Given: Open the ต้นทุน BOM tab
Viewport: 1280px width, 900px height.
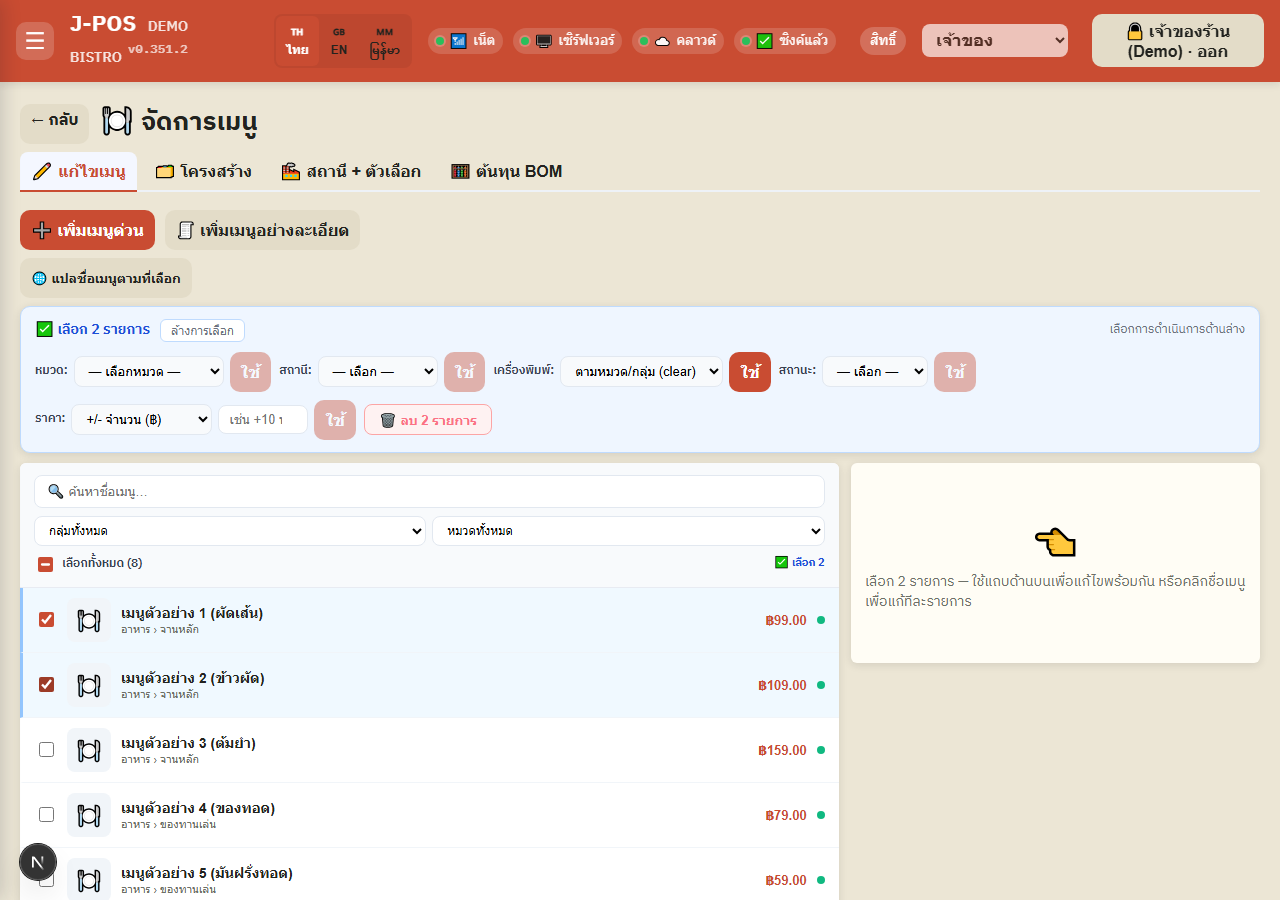Looking at the screenshot, I should click(x=507, y=171).
